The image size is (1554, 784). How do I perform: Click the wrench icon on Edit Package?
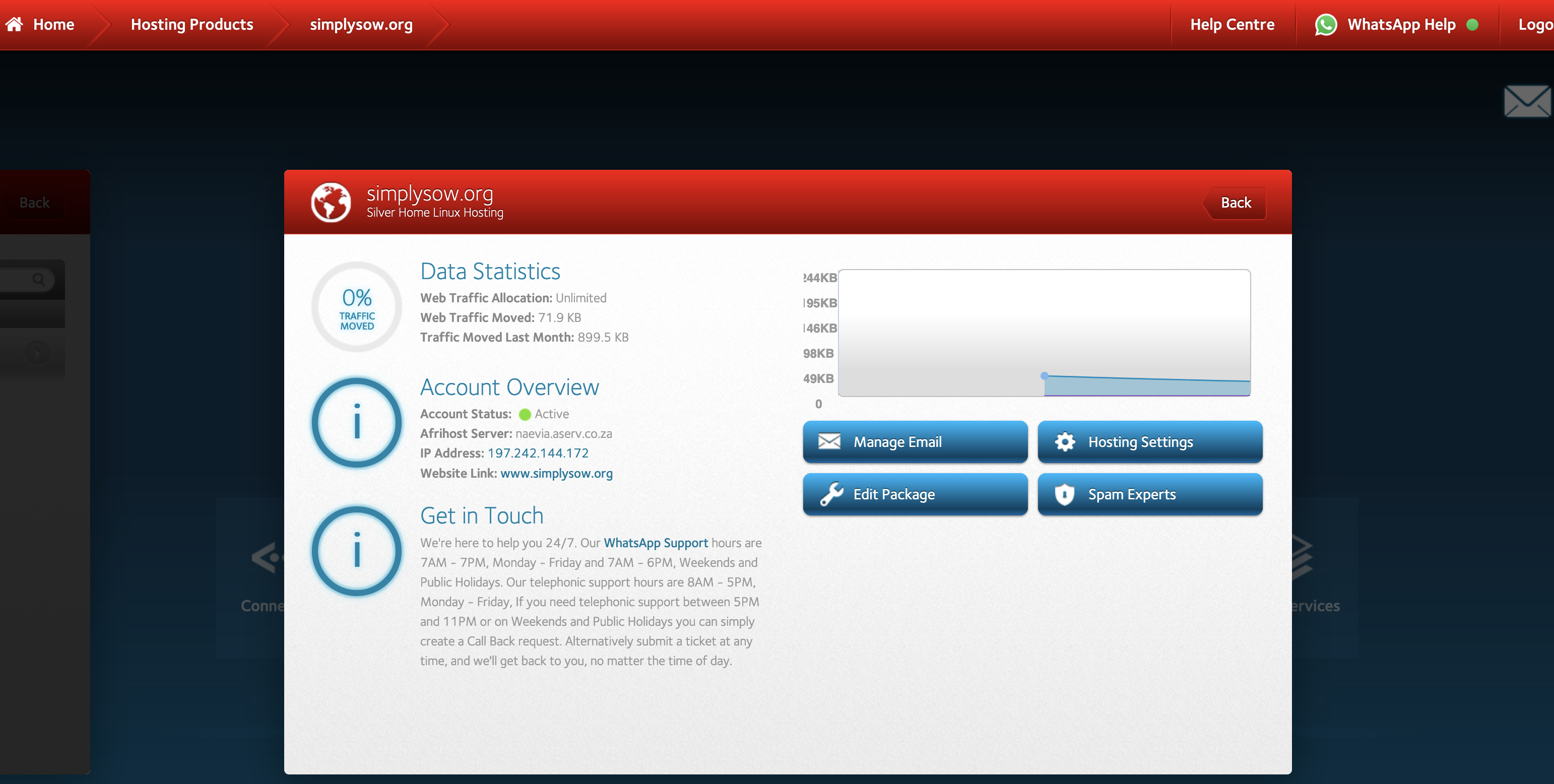tap(831, 494)
